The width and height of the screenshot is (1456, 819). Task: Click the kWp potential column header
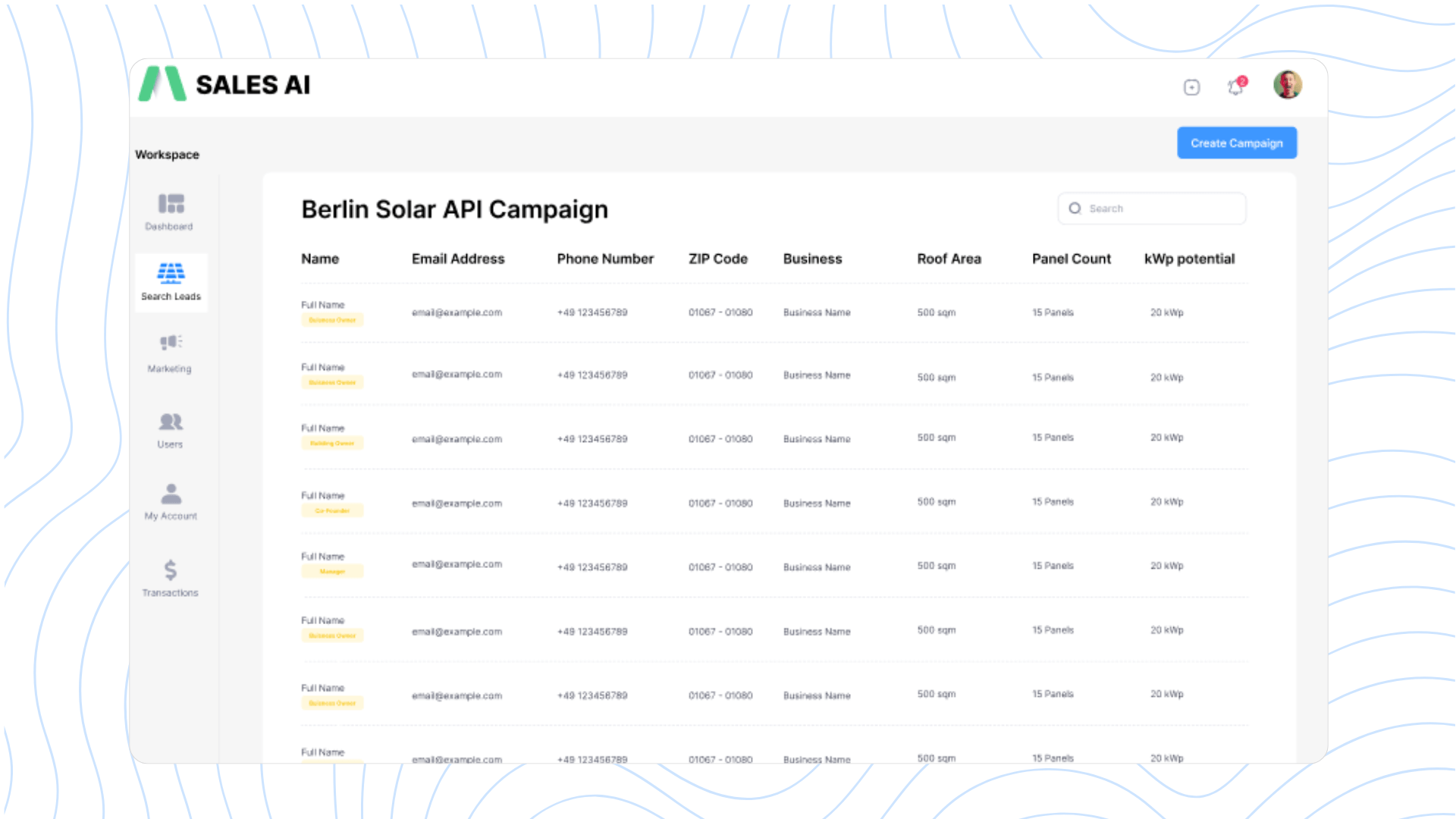pos(1189,259)
